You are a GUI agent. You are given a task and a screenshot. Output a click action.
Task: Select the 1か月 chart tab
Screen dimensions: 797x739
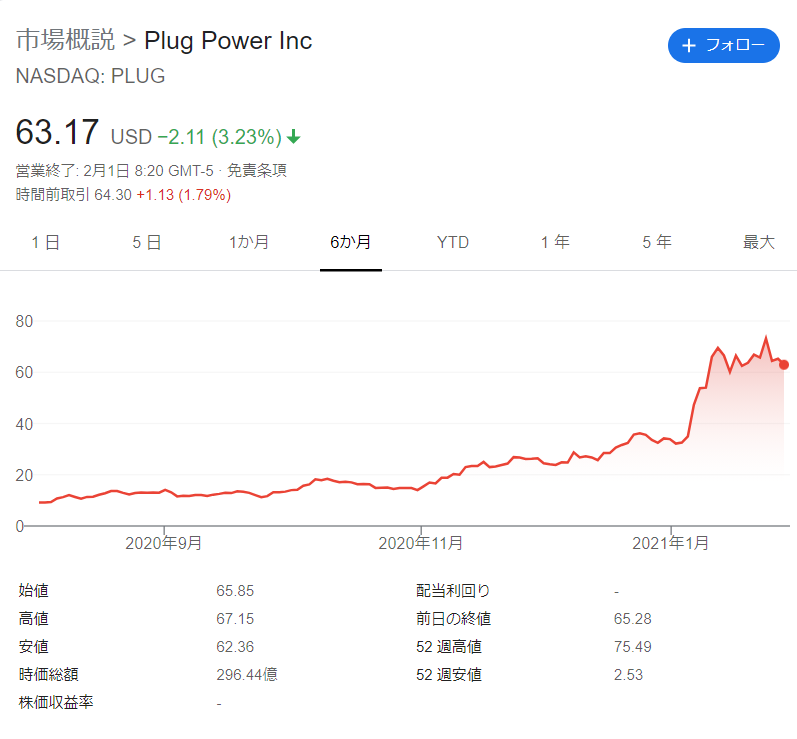[x=249, y=242]
